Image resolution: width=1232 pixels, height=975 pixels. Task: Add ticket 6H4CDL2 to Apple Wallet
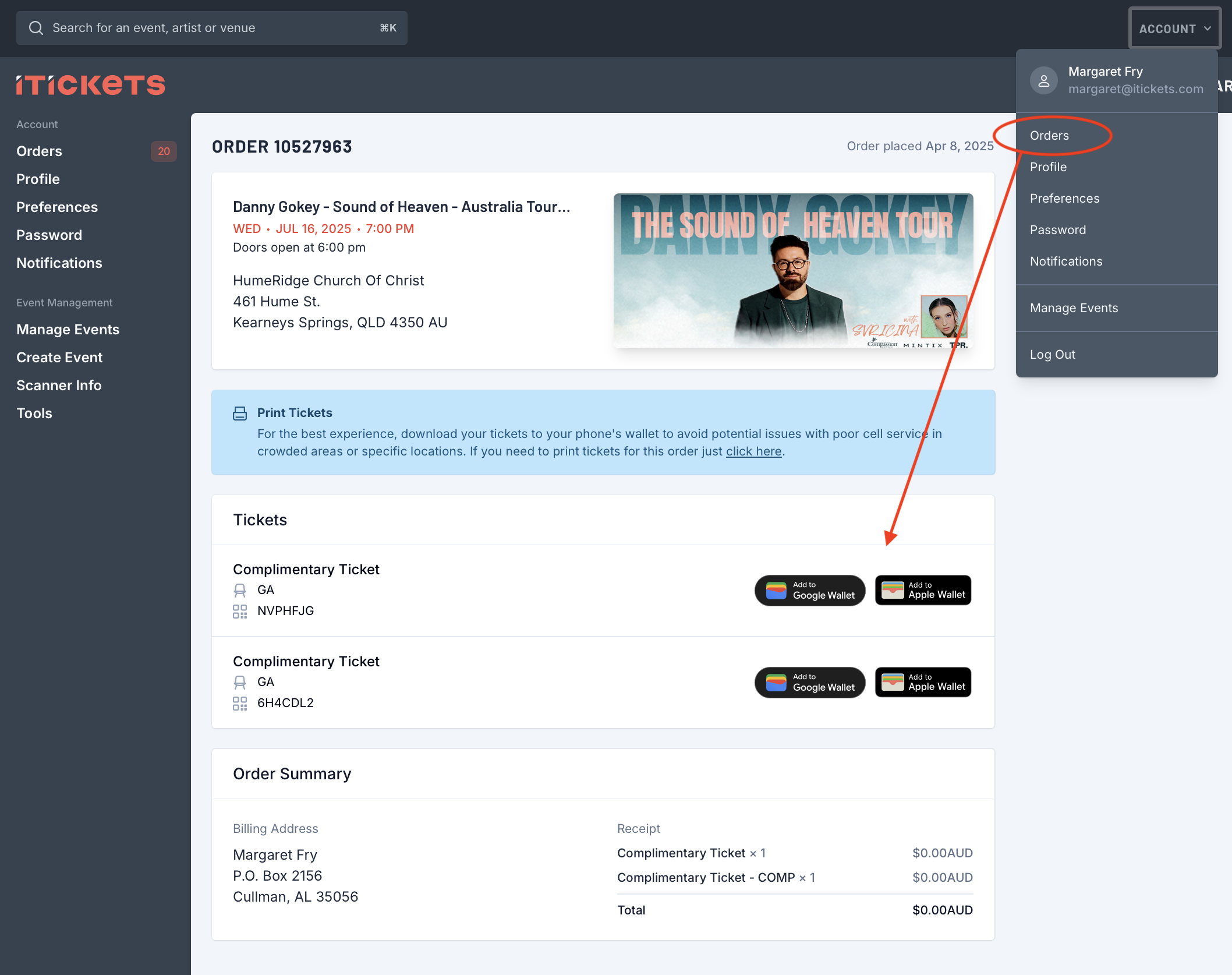pyautogui.click(x=923, y=683)
